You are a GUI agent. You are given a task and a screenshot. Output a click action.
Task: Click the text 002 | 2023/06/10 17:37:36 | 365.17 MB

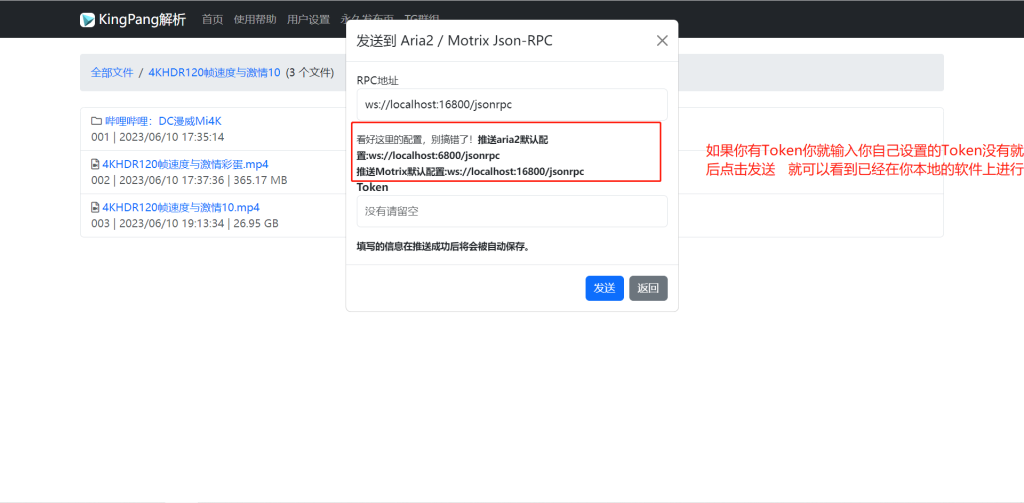(189, 180)
